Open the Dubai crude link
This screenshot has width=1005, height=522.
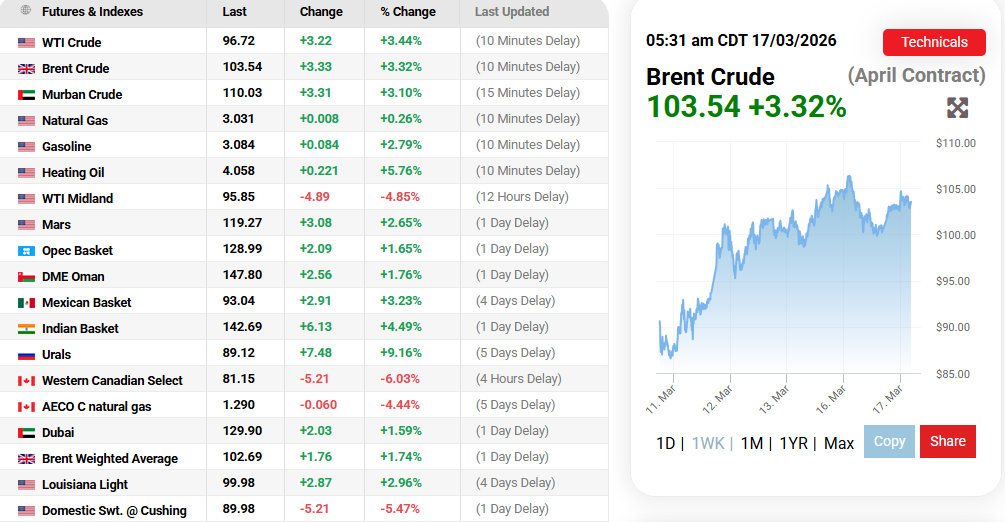(x=58, y=433)
